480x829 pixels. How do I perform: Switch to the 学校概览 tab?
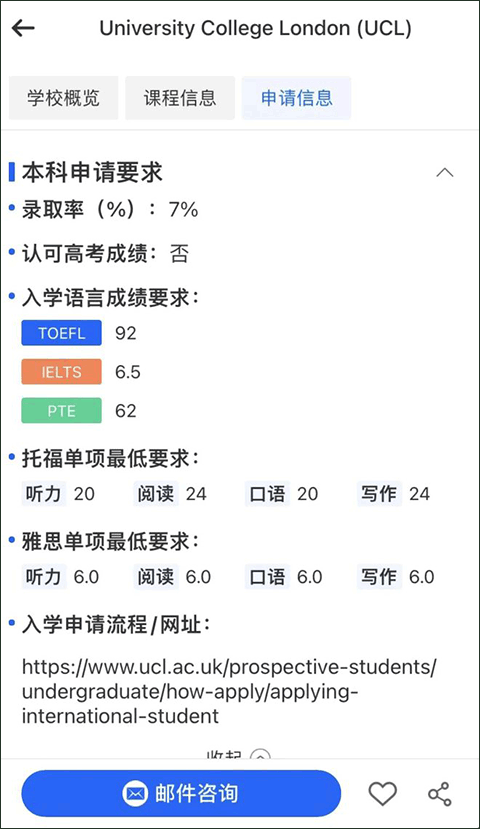(63, 98)
